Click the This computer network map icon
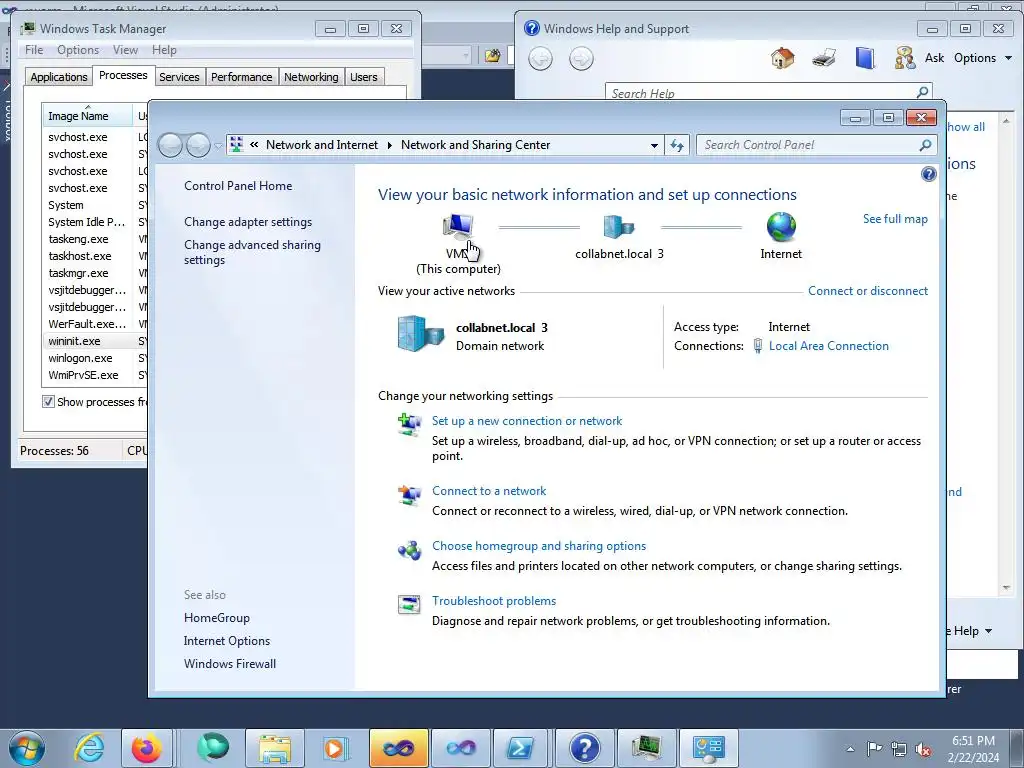The width and height of the screenshot is (1024, 768). 458,227
